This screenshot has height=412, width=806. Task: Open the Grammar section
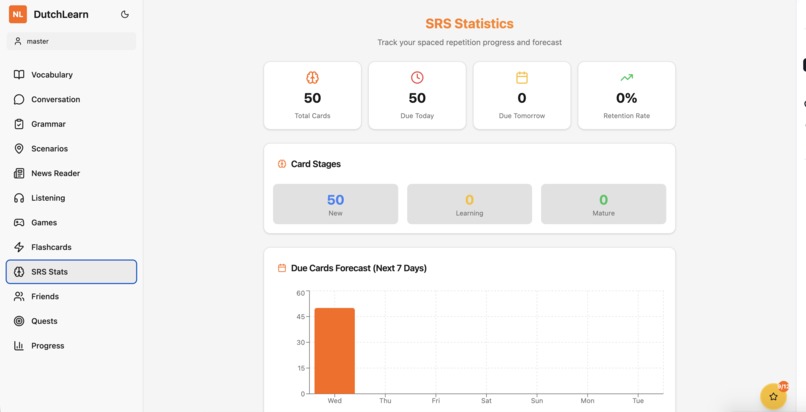[71, 124]
